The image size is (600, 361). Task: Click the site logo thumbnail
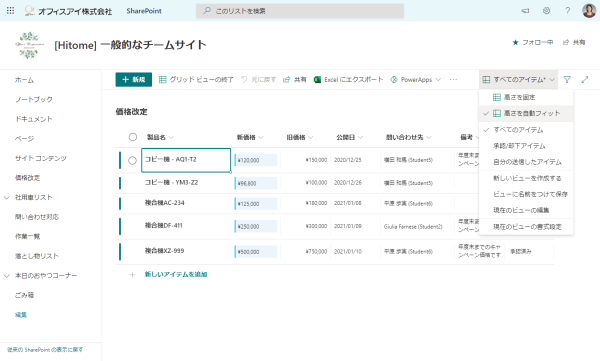[x=29, y=45]
